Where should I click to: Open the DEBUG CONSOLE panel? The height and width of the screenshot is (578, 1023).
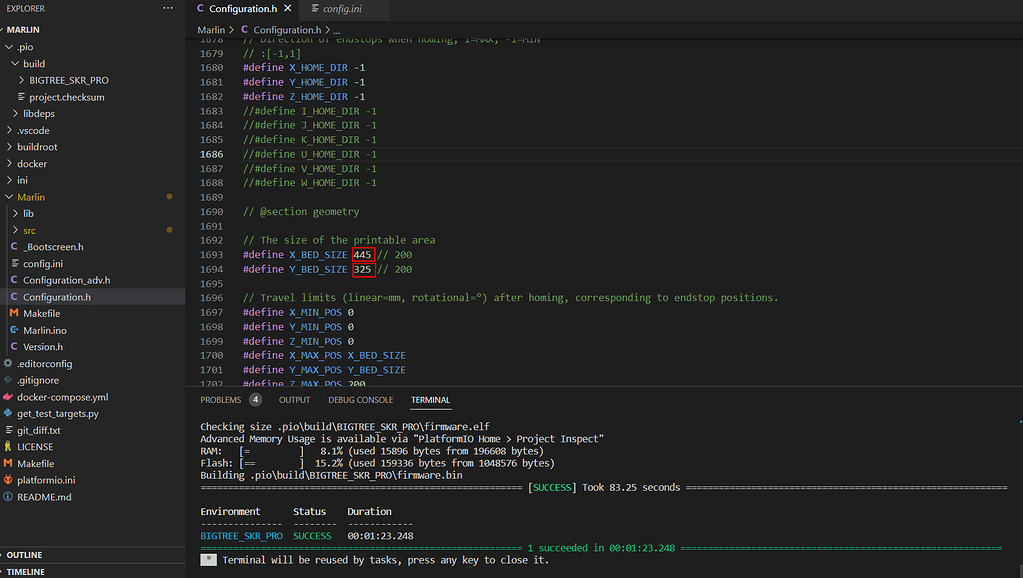pyautogui.click(x=360, y=399)
